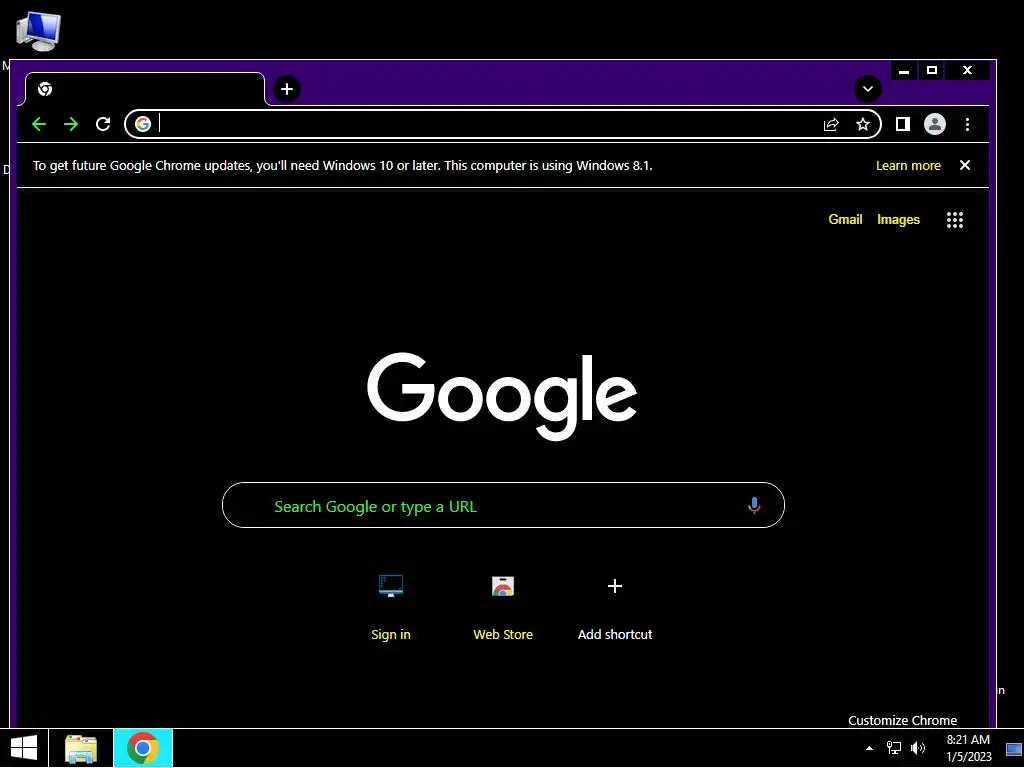Start voice search with microphone icon

click(754, 505)
